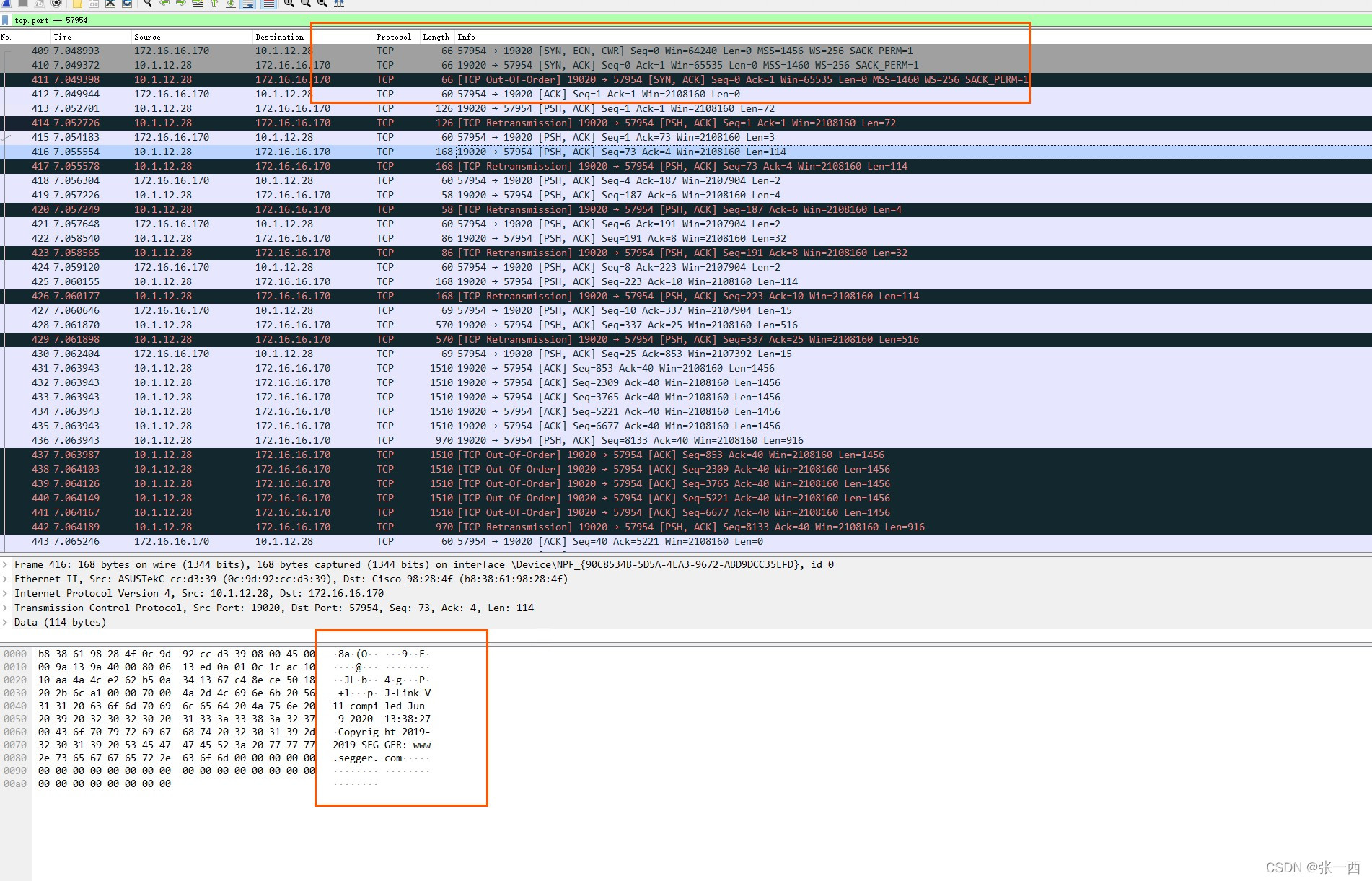Screen dimensions: 1372x881
Task: Select packet 436 Seq=8133 Len=916 row
Action: click(x=686, y=440)
